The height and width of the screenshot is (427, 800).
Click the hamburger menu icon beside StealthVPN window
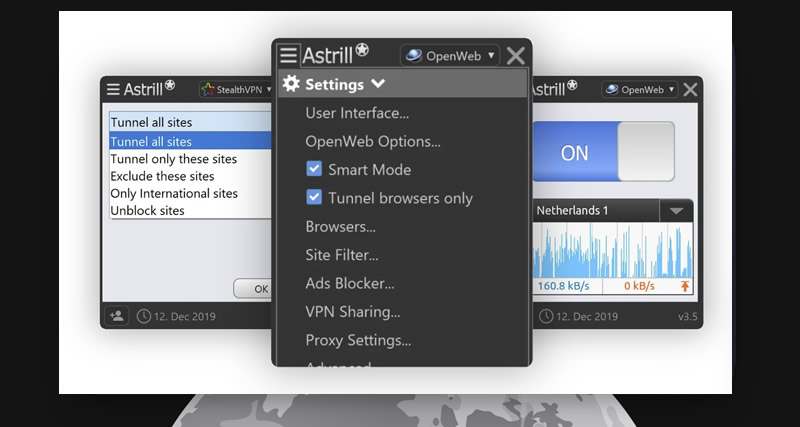point(113,89)
